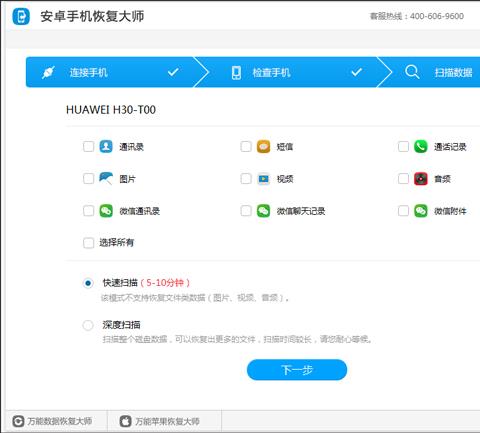Screen dimensions: 480x433
Task: Click the 选择所有 label text
Action: 117,243
